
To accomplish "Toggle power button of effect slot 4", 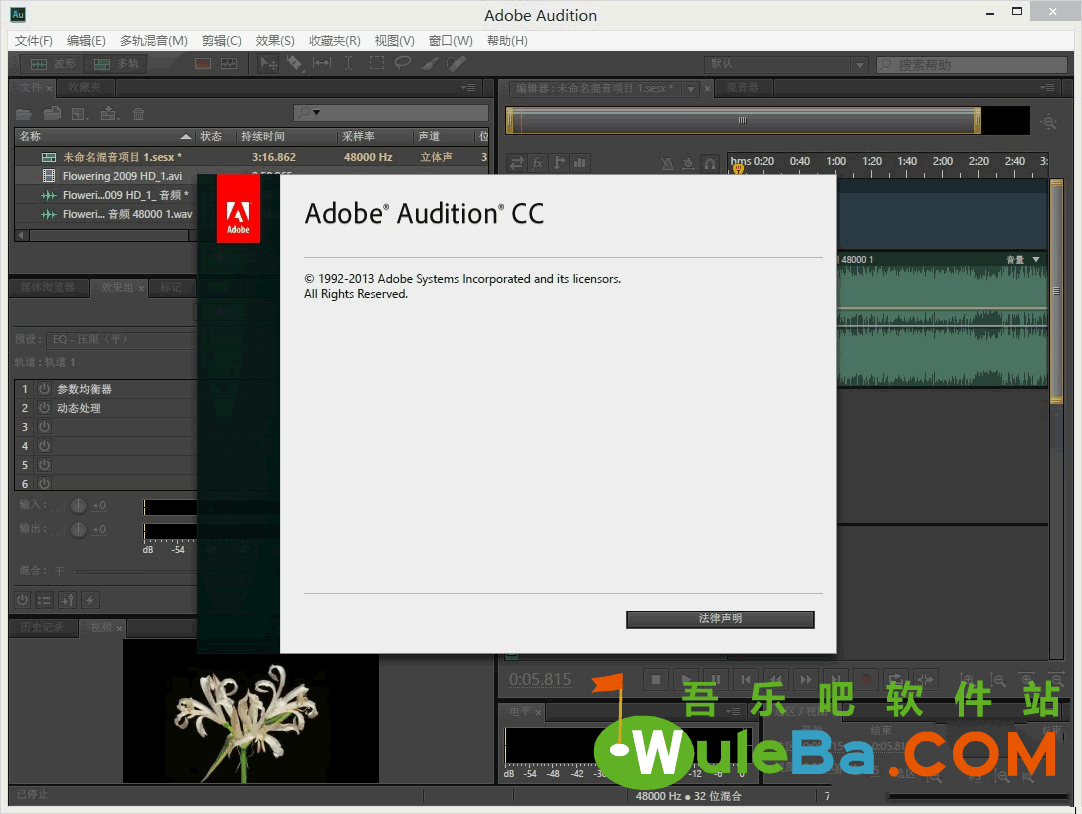I will pos(44,446).
